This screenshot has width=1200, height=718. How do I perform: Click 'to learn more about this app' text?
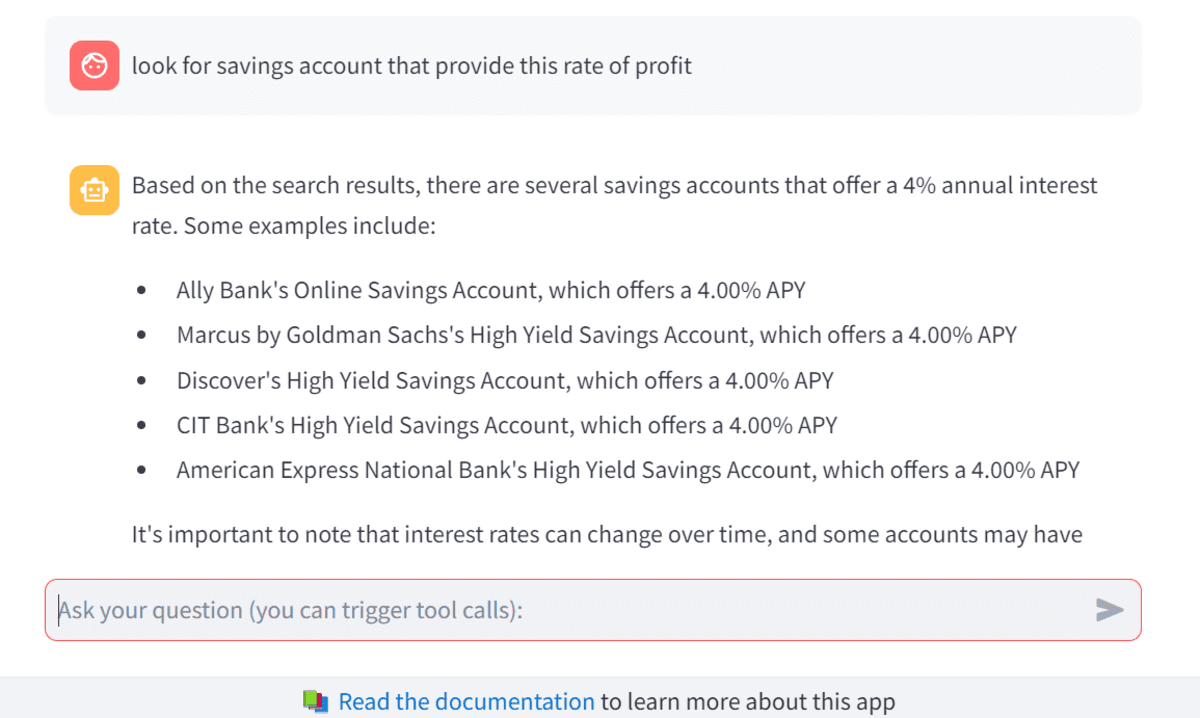point(747,702)
